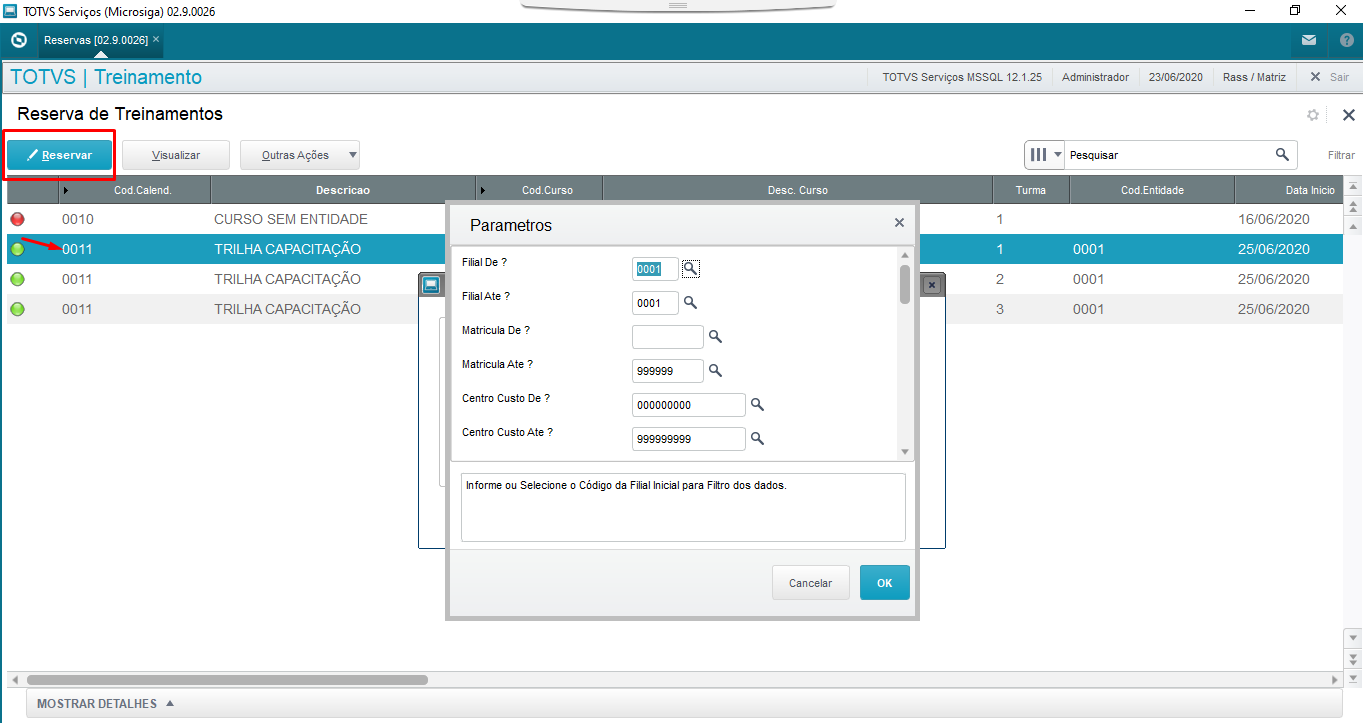1363x723 pixels.
Task: Expand the Outras Ações dropdown
Action: pyautogui.click(x=352, y=155)
